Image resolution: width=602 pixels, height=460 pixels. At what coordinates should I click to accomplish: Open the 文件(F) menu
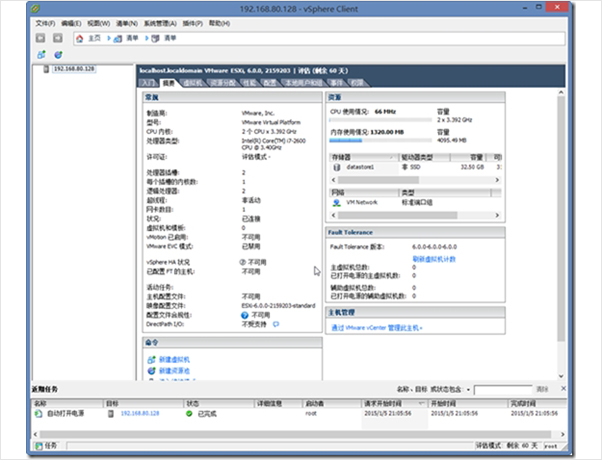pos(45,23)
